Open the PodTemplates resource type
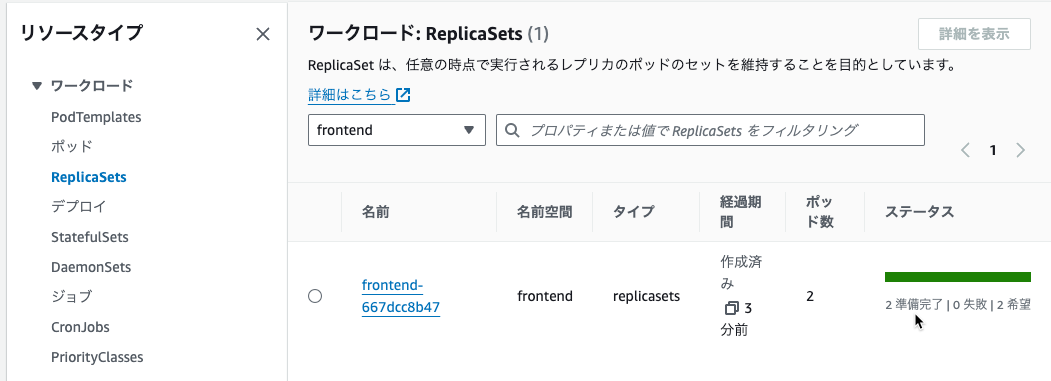1051x381 pixels. pos(96,117)
